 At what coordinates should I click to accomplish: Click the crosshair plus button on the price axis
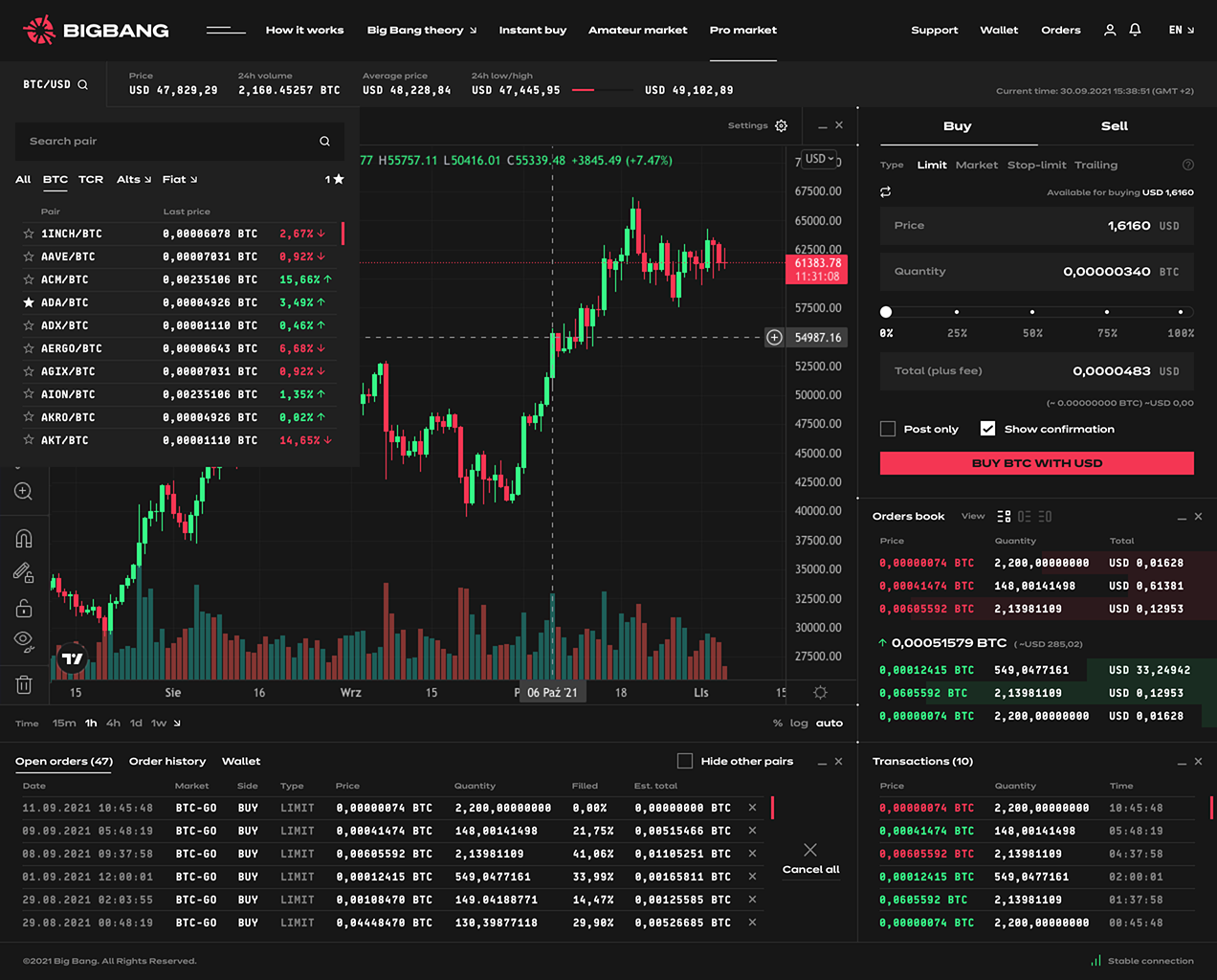pos(774,337)
